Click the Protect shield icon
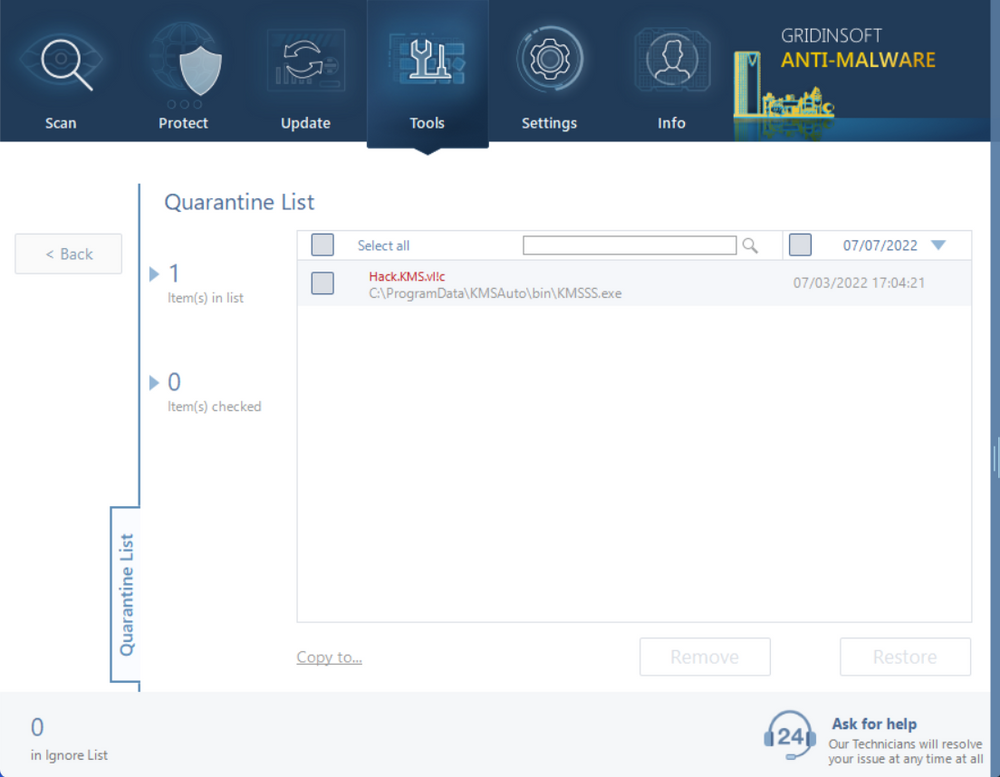Viewport: 1000px width, 777px height. point(183,63)
